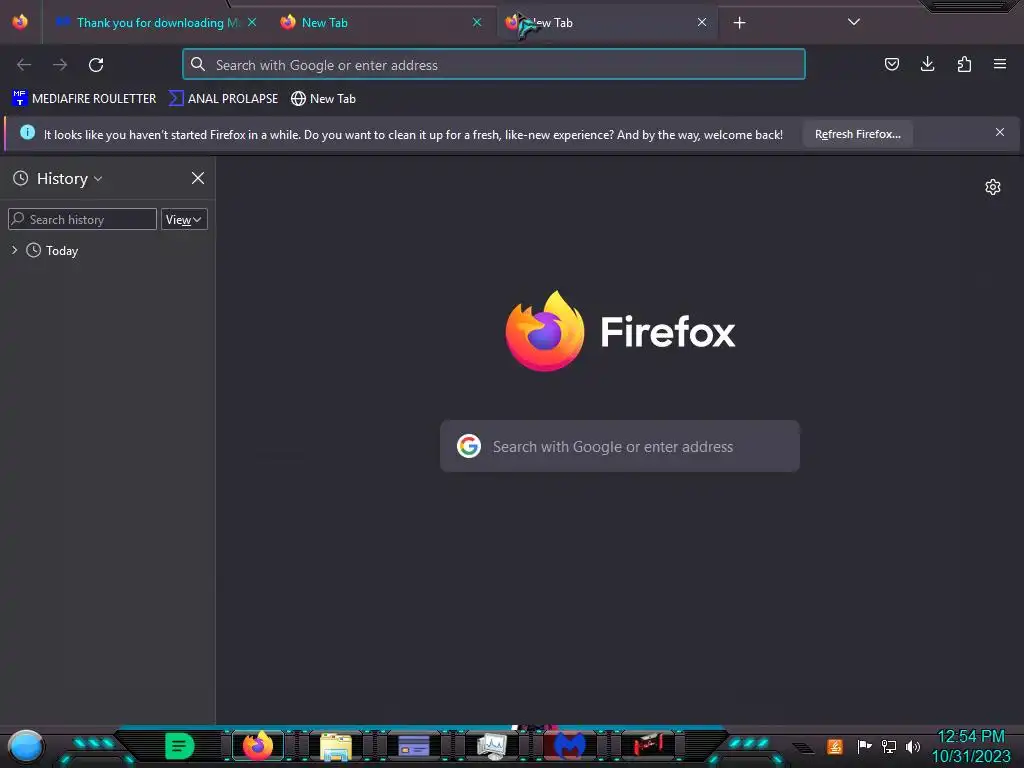This screenshot has width=1024, height=768.
Task: Close the 'Thank you for downloading' tab
Action: (252, 22)
